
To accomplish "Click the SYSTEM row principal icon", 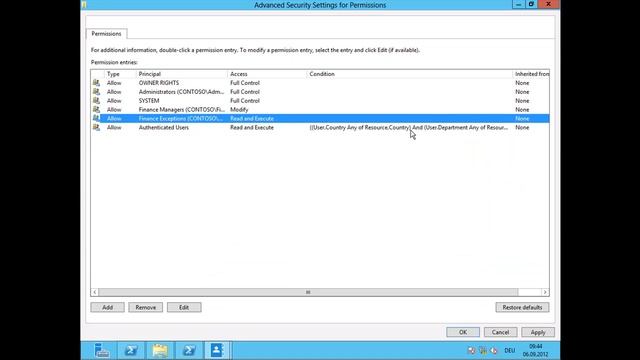I will point(96,101).
